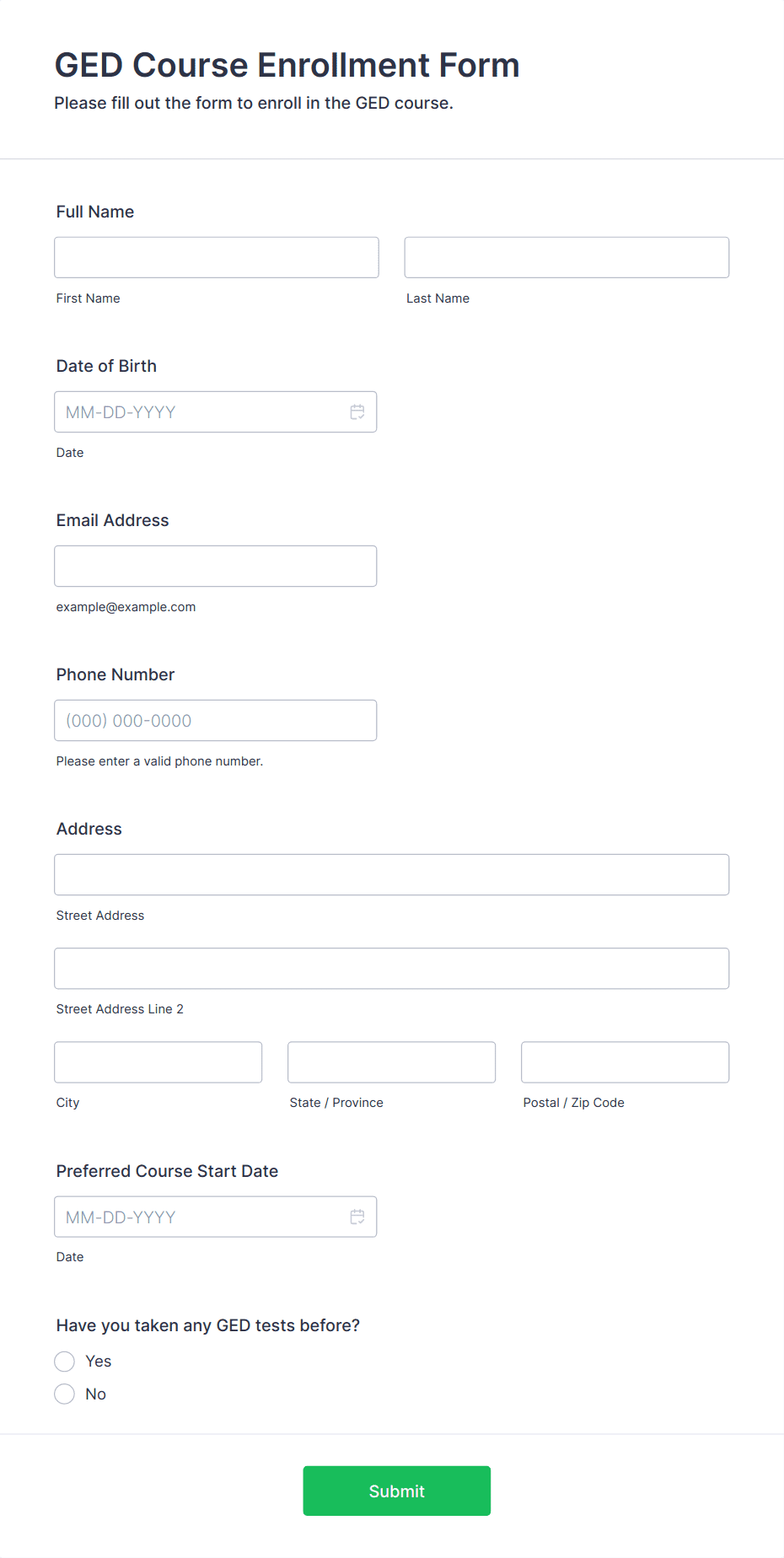
Task: Select No for previous GED tests
Action: [65, 1394]
